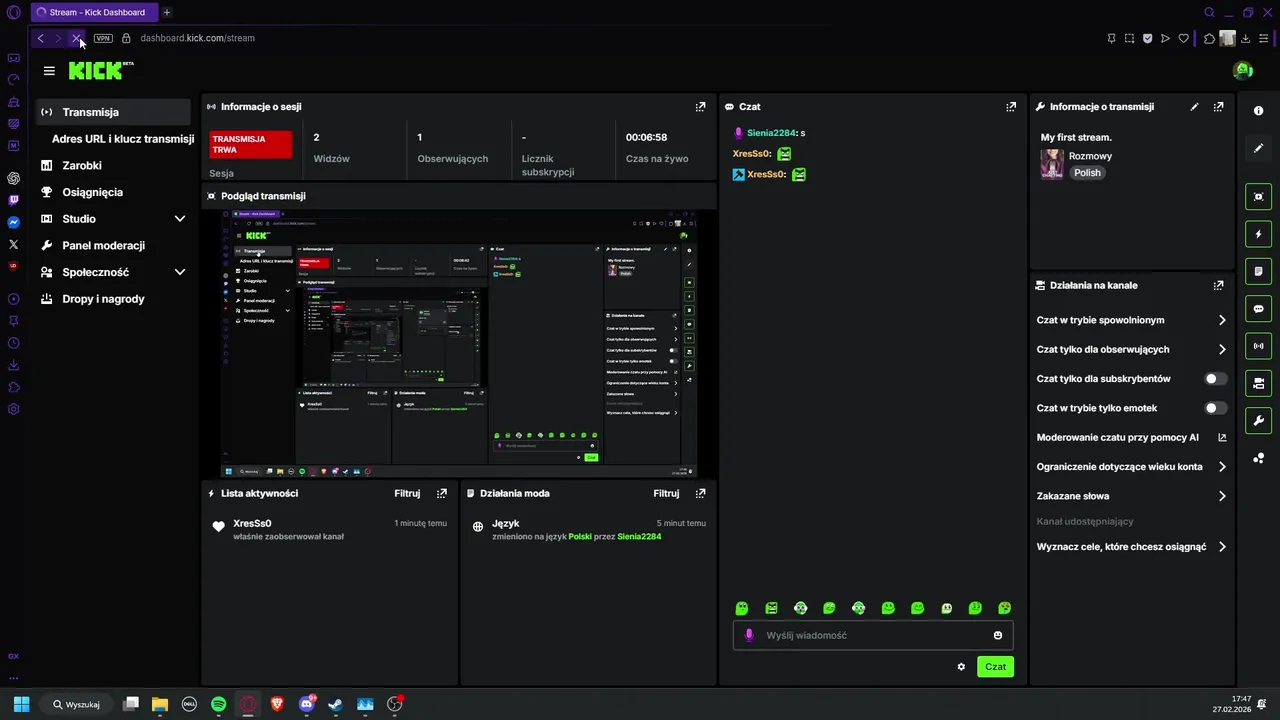The height and width of the screenshot is (720, 1280).
Task: Click the last green heart-eyes emote
Action: point(1005,608)
